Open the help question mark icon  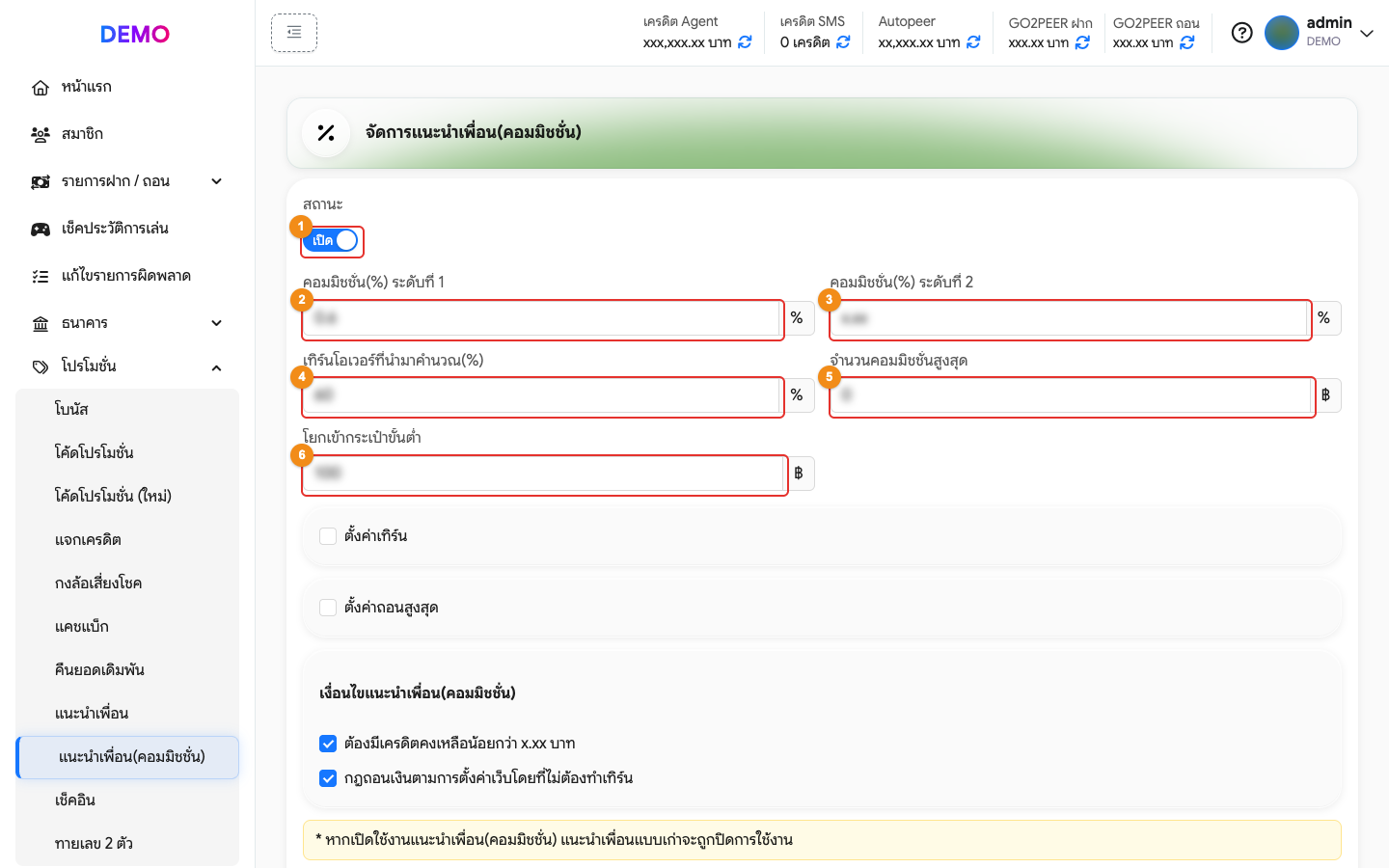point(1242,33)
